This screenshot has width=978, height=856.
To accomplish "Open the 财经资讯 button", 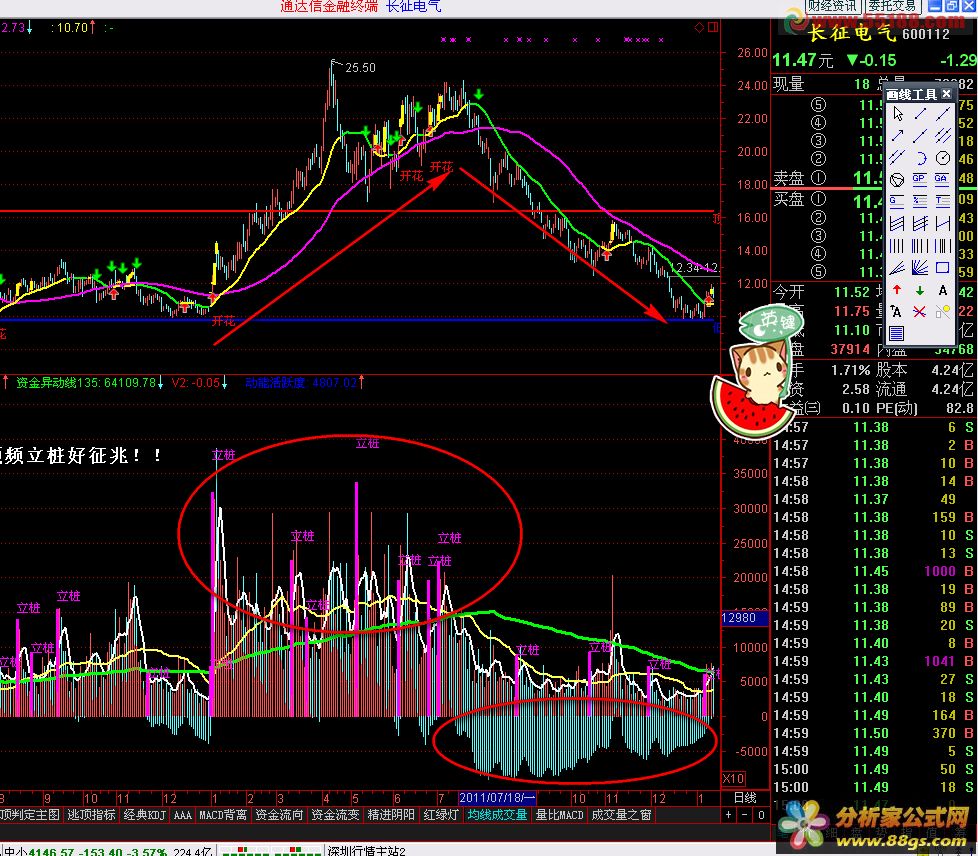I will click(x=833, y=6).
